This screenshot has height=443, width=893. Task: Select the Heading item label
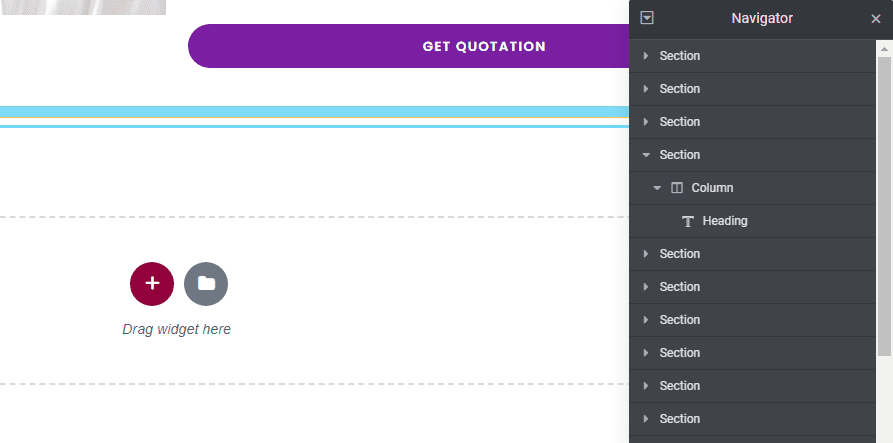(725, 221)
